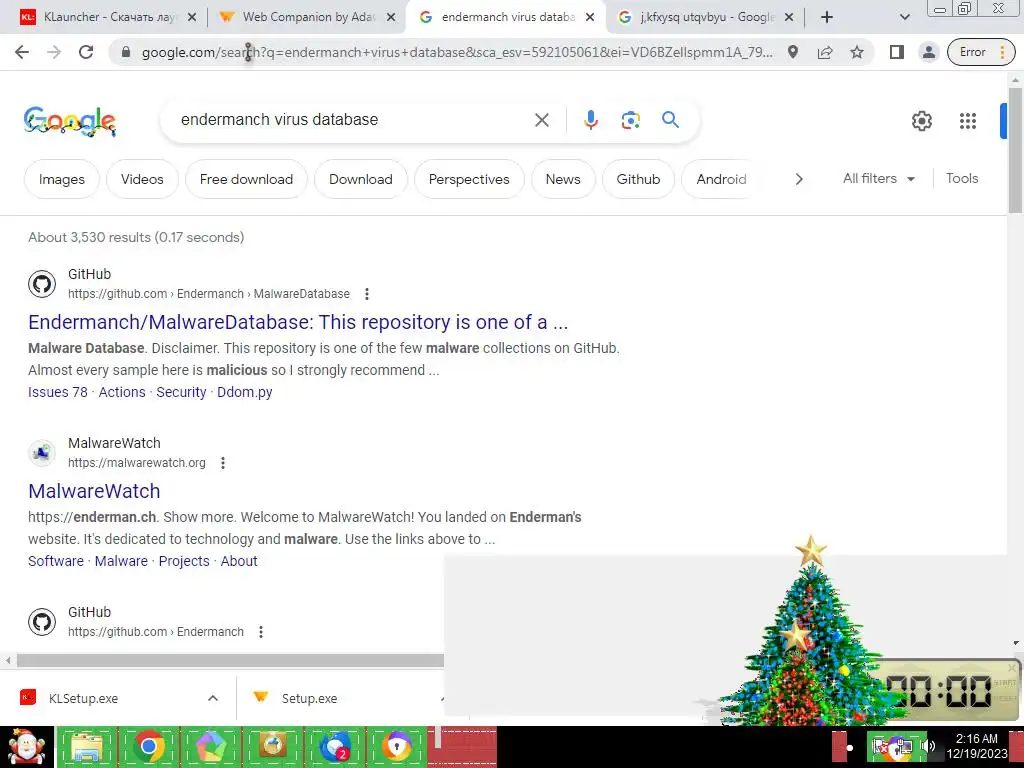Screen dimensions: 1024x768
Task: Share this page via address bar icon
Action: pyautogui.click(x=825, y=52)
